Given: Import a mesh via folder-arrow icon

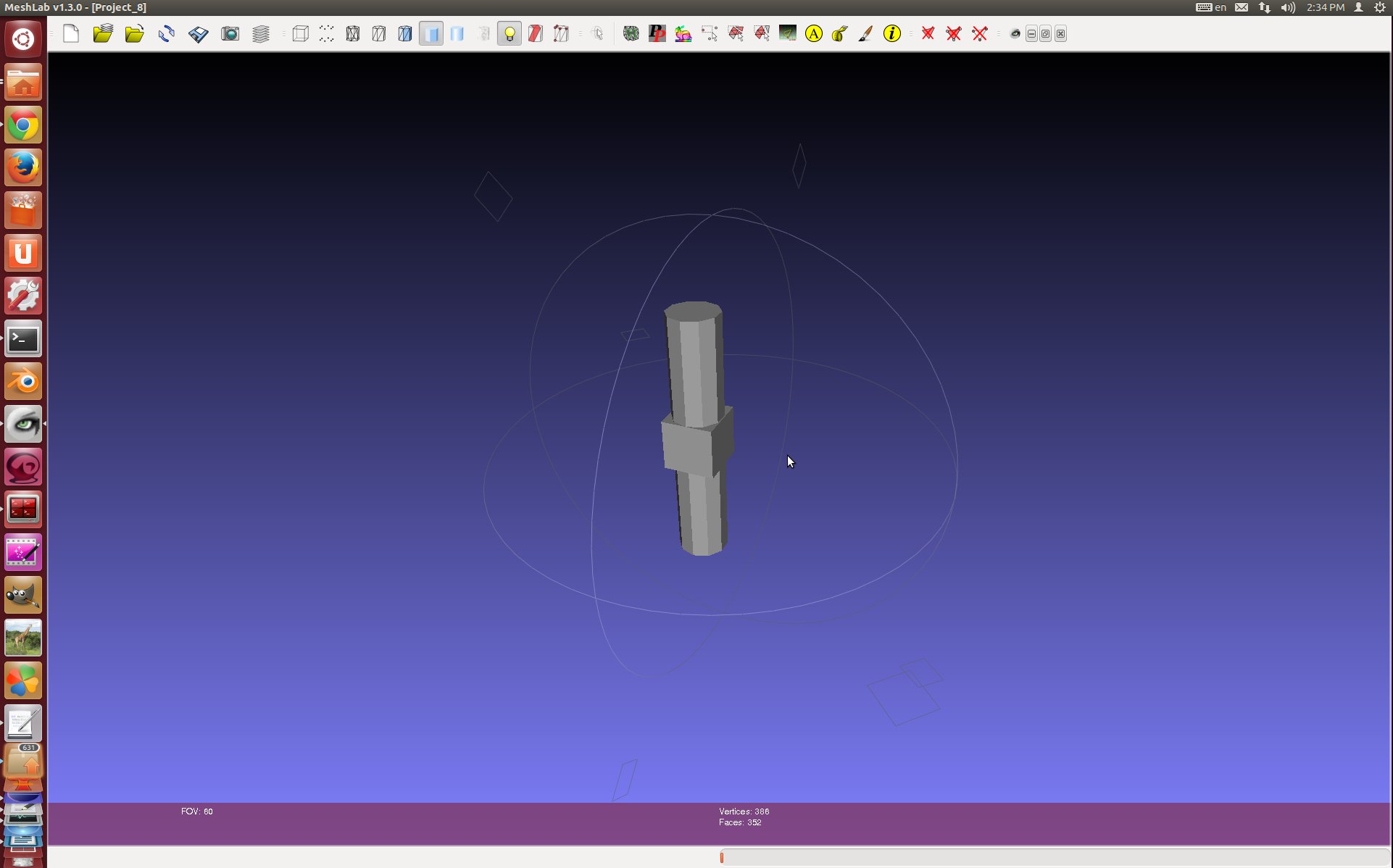Looking at the screenshot, I should click(x=134, y=33).
